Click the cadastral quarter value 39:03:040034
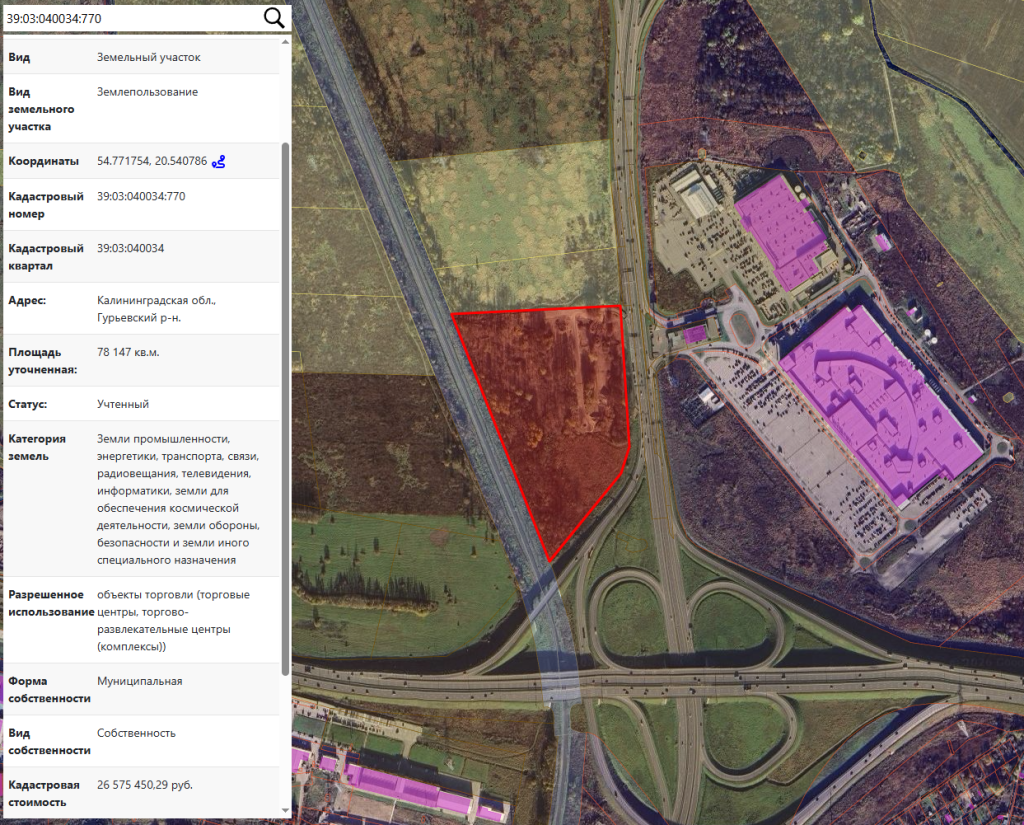The width and height of the screenshot is (1024, 825). click(131, 248)
